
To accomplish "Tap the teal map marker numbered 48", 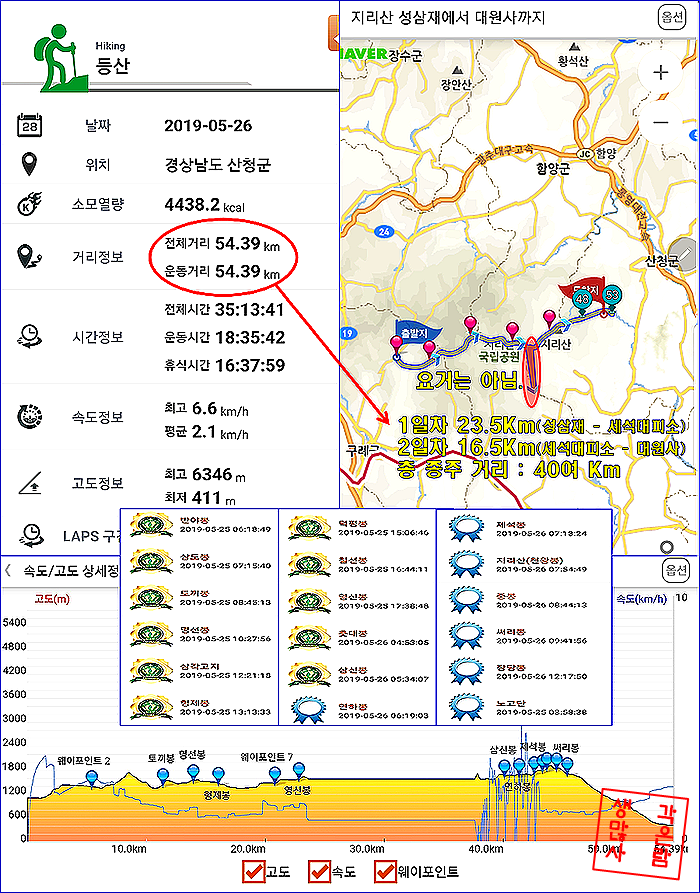I will tap(582, 301).
